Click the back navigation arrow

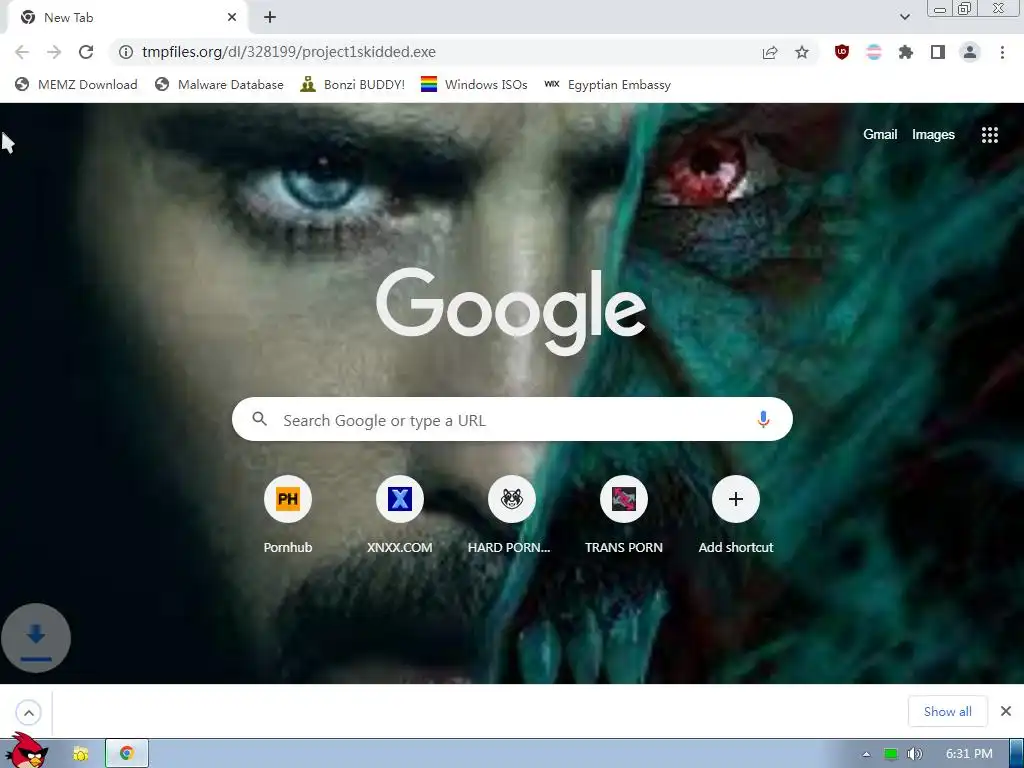[x=22, y=52]
